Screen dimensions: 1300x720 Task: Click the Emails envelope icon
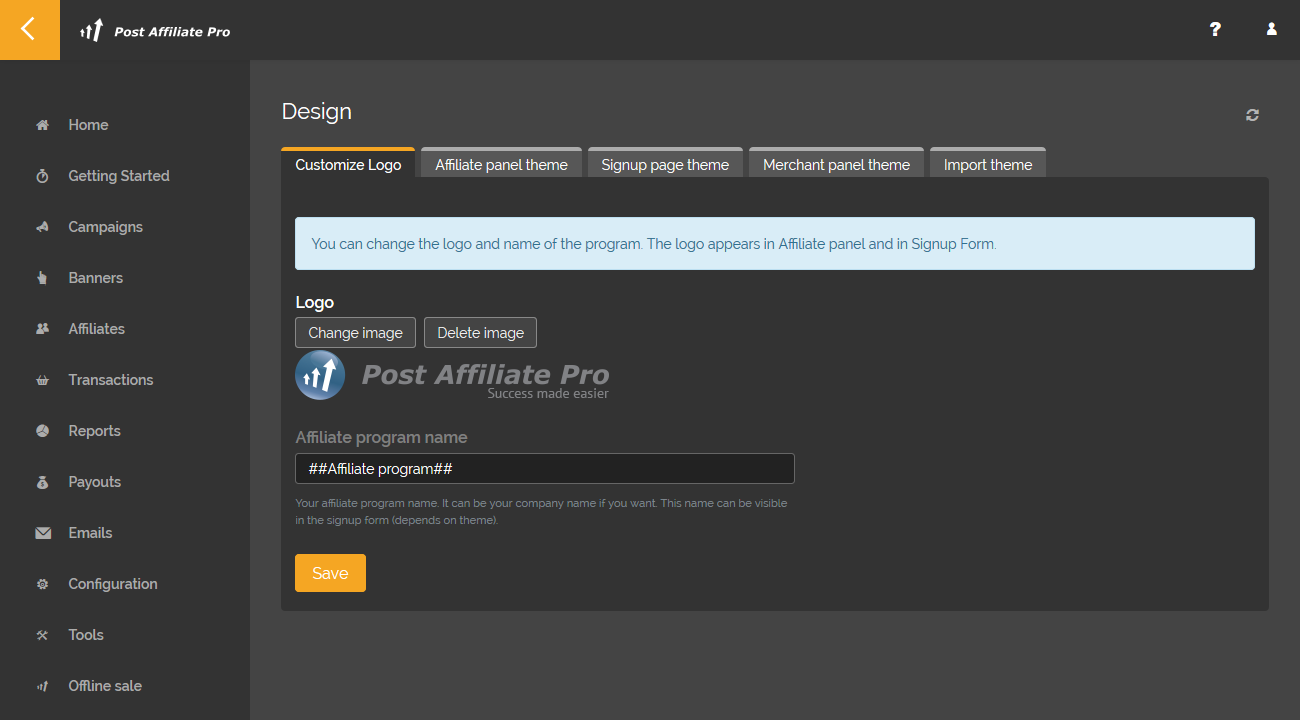pyautogui.click(x=43, y=533)
